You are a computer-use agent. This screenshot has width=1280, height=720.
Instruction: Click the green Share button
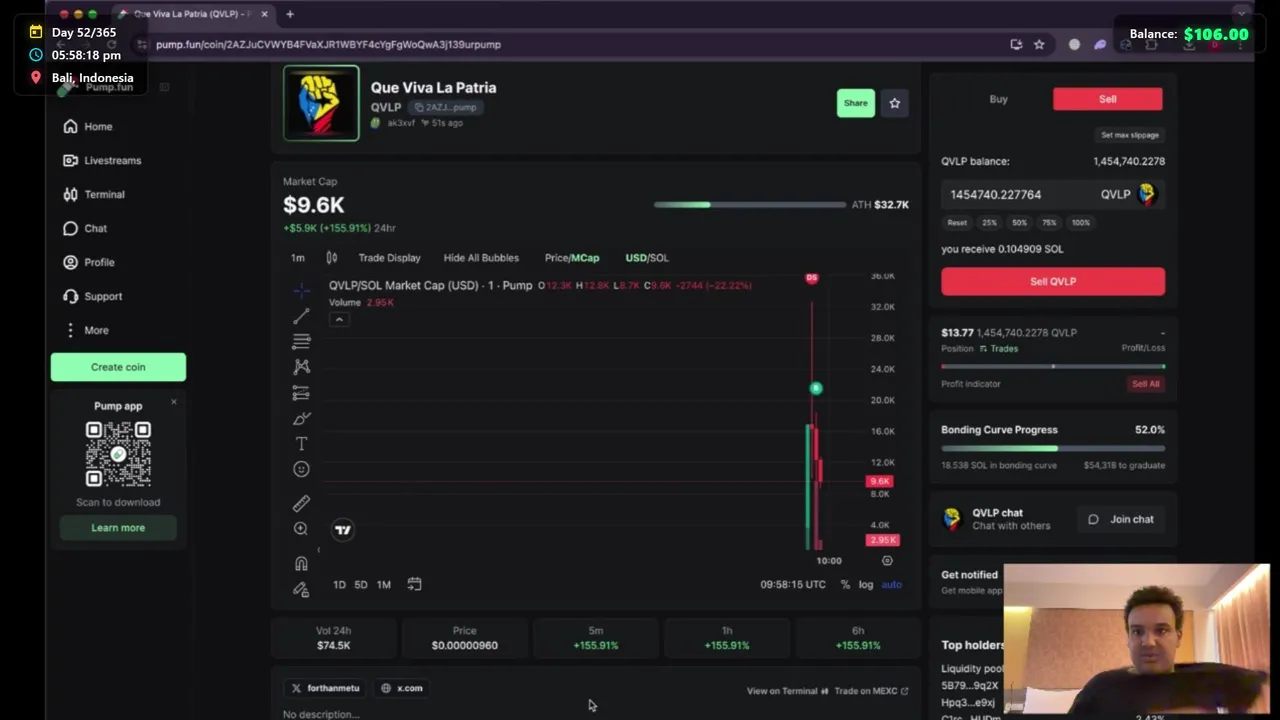(x=856, y=103)
